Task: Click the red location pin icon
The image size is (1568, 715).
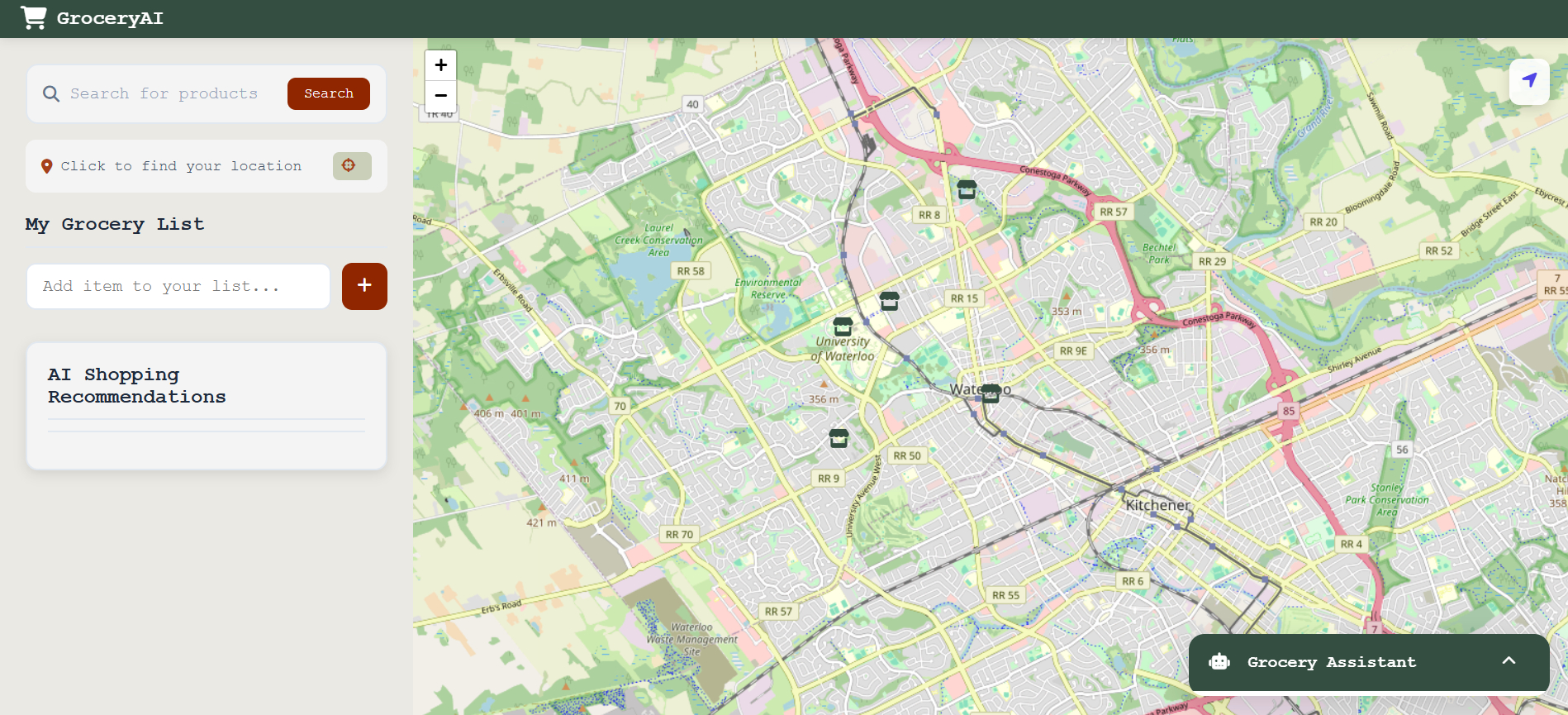Action: pos(47,166)
